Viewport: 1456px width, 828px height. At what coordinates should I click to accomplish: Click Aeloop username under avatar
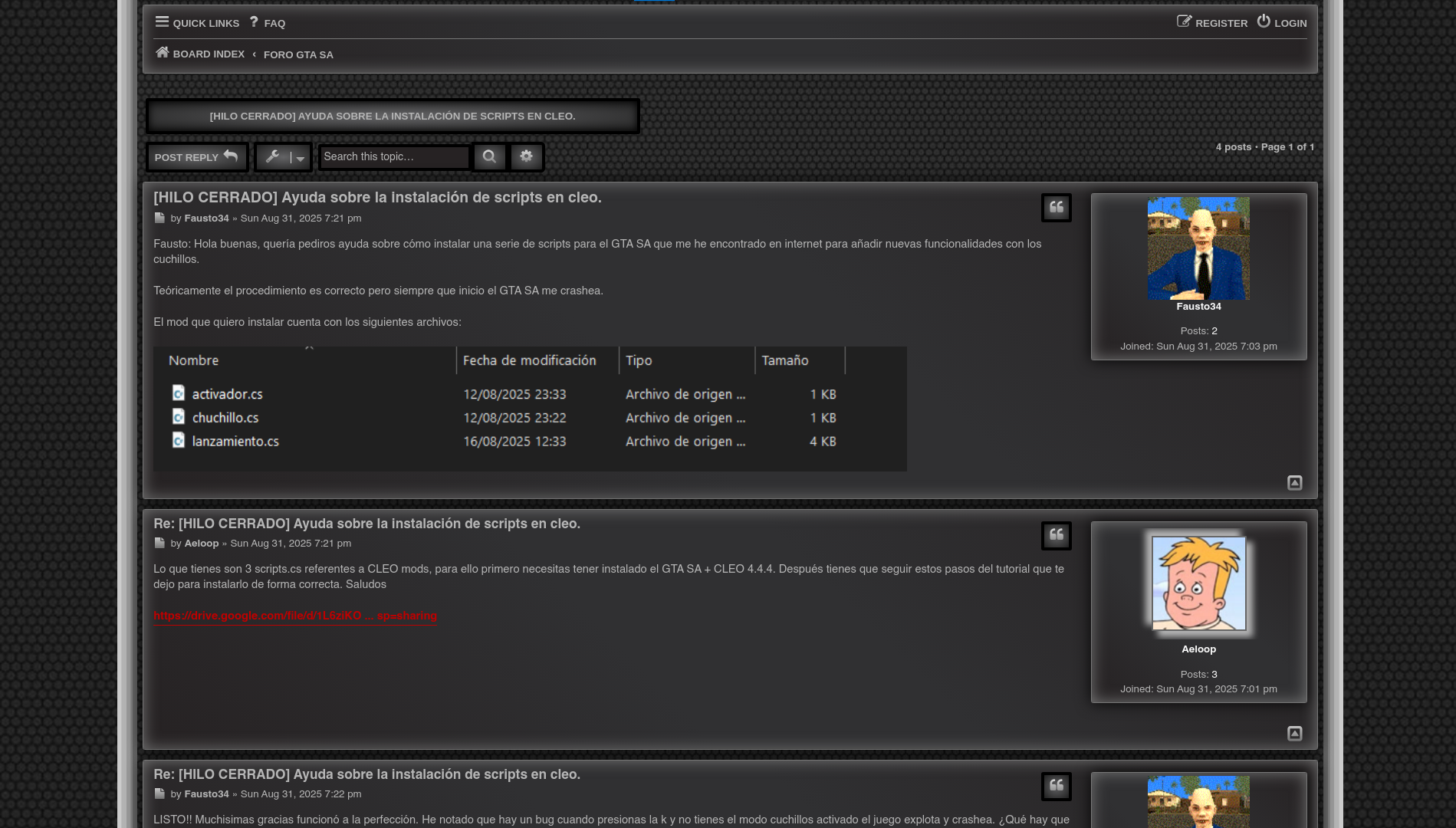click(x=1198, y=649)
